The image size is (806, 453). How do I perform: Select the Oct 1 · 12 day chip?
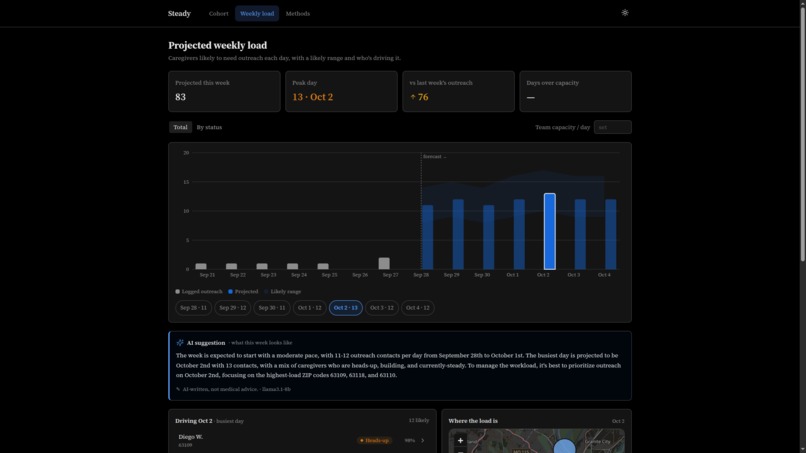[309, 307]
